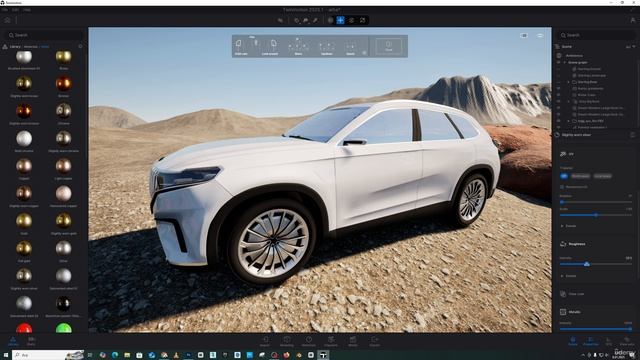The width and height of the screenshot is (640, 360).
Task: Open the home screen icon
Action: pyautogui.click(x=7, y=20)
